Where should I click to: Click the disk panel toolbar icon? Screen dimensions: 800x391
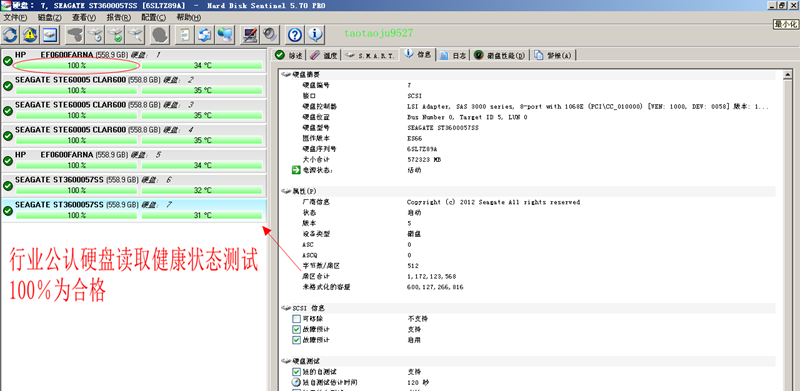pos(50,35)
